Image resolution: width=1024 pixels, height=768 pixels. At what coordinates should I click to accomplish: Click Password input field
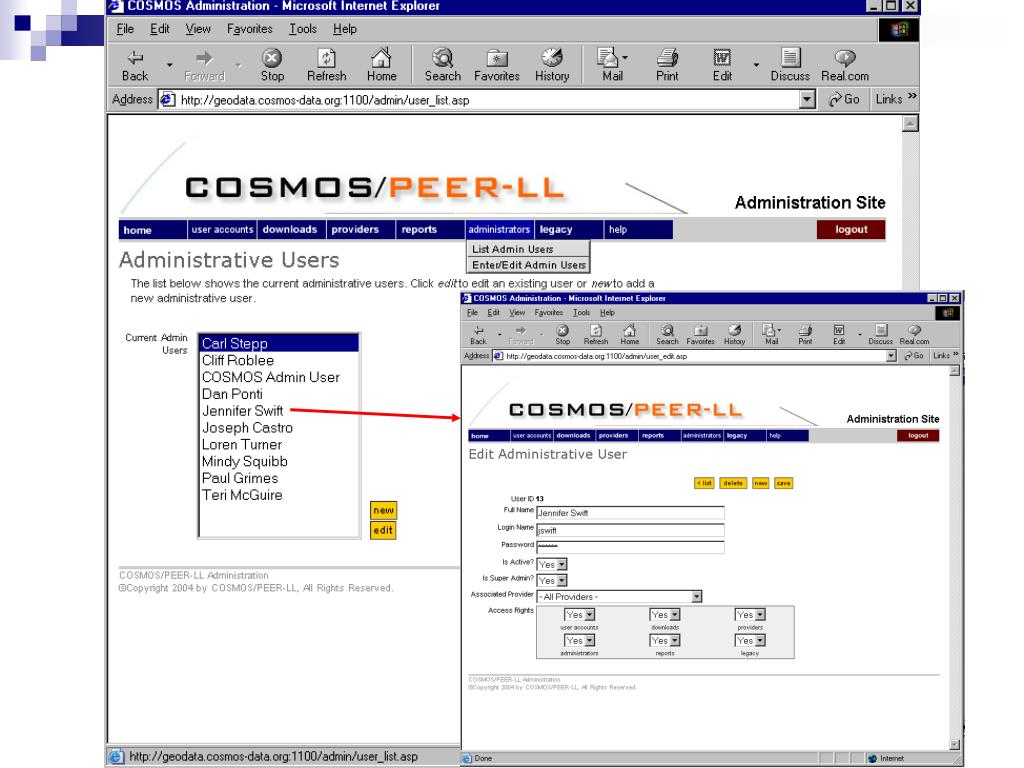tap(630, 547)
